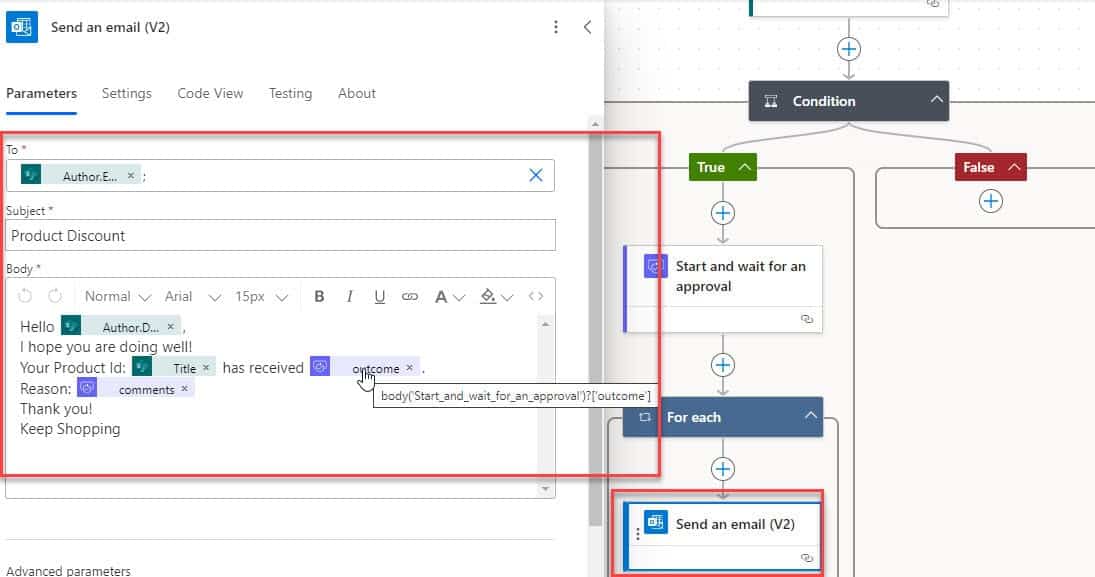Remove the comments token from body
The height and width of the screenshot is (577, 1095).
(184, 388)
